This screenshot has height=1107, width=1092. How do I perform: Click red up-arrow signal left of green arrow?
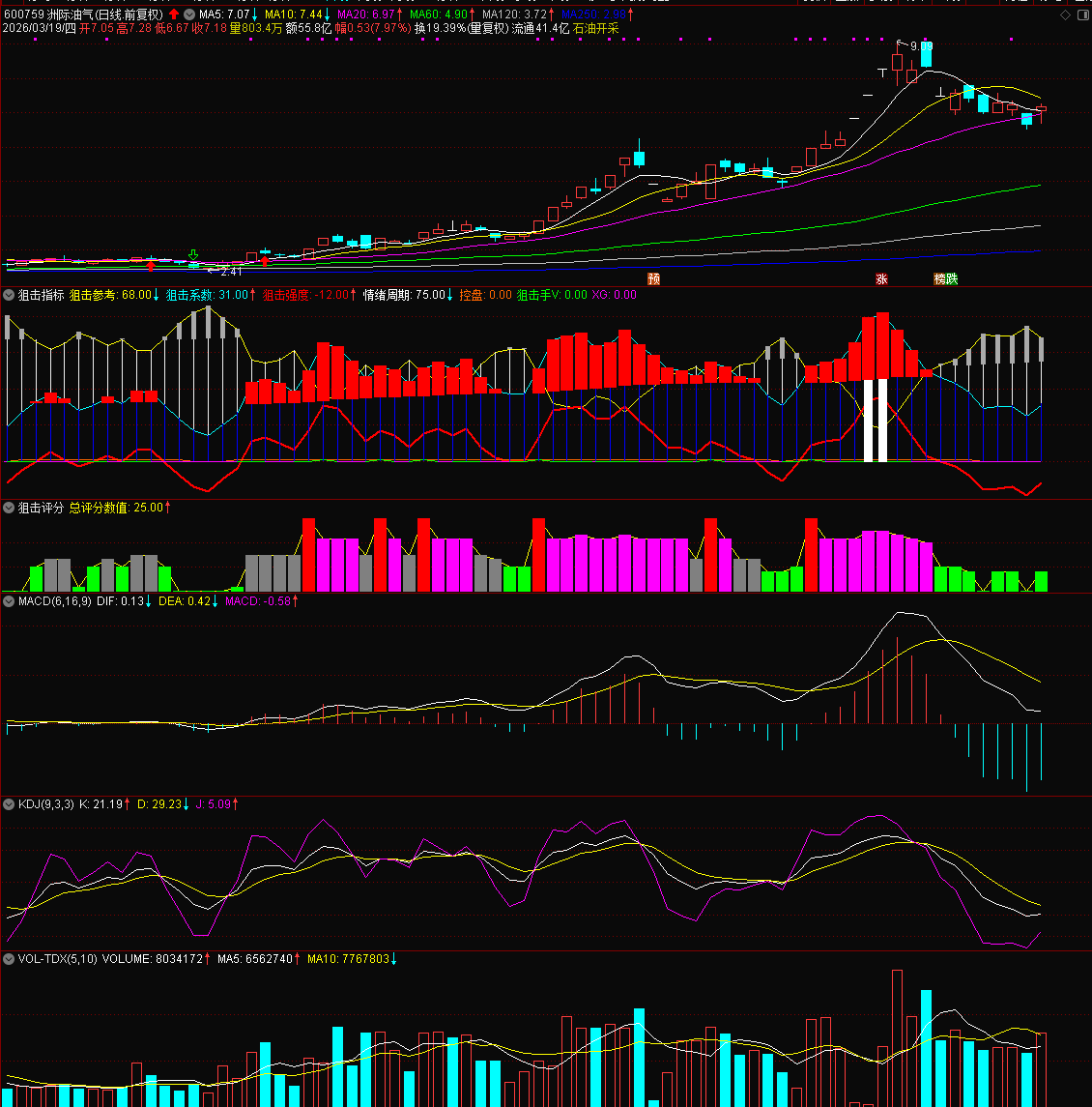pos(151,267)
